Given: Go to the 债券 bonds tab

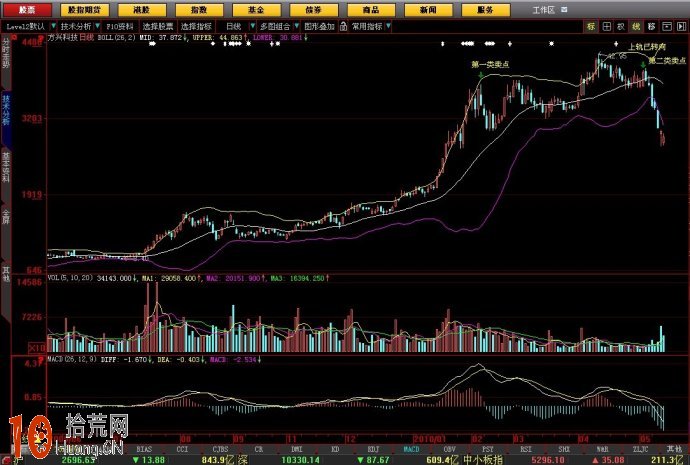Looking at the screenshot, I should [x=314, y=9].
